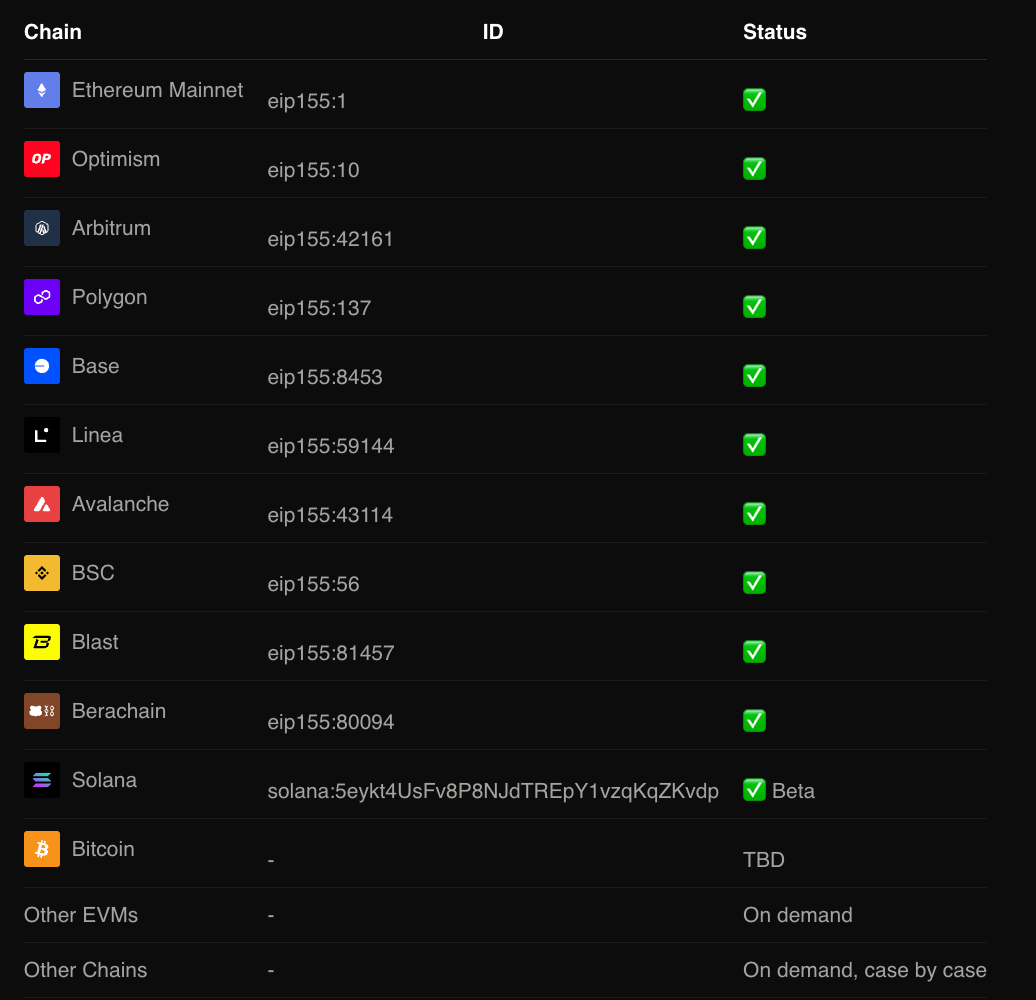The width and height of the screenshot is (1036, 1000).
Task: Click the ID column header
Action: tap(493, 32)
